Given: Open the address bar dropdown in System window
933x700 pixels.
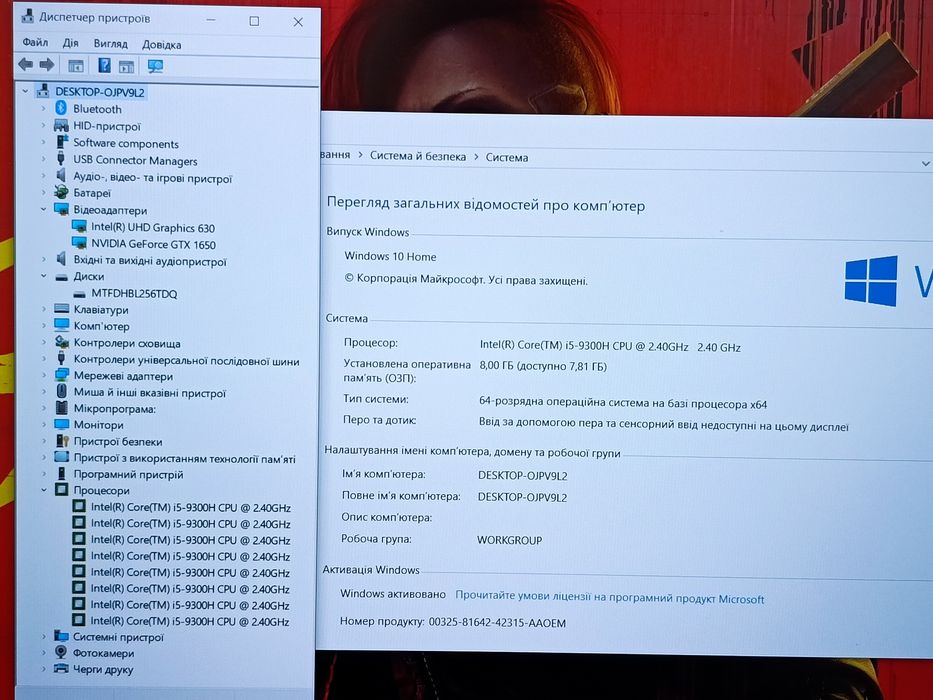Looking at the screenshot, I should click(925, 163).
